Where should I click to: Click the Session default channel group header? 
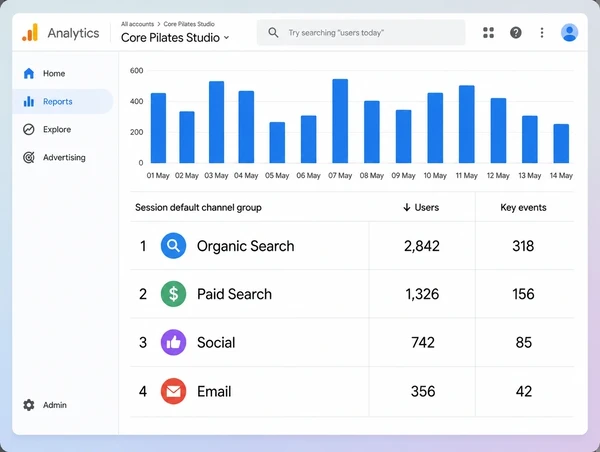tap(198, 207)
